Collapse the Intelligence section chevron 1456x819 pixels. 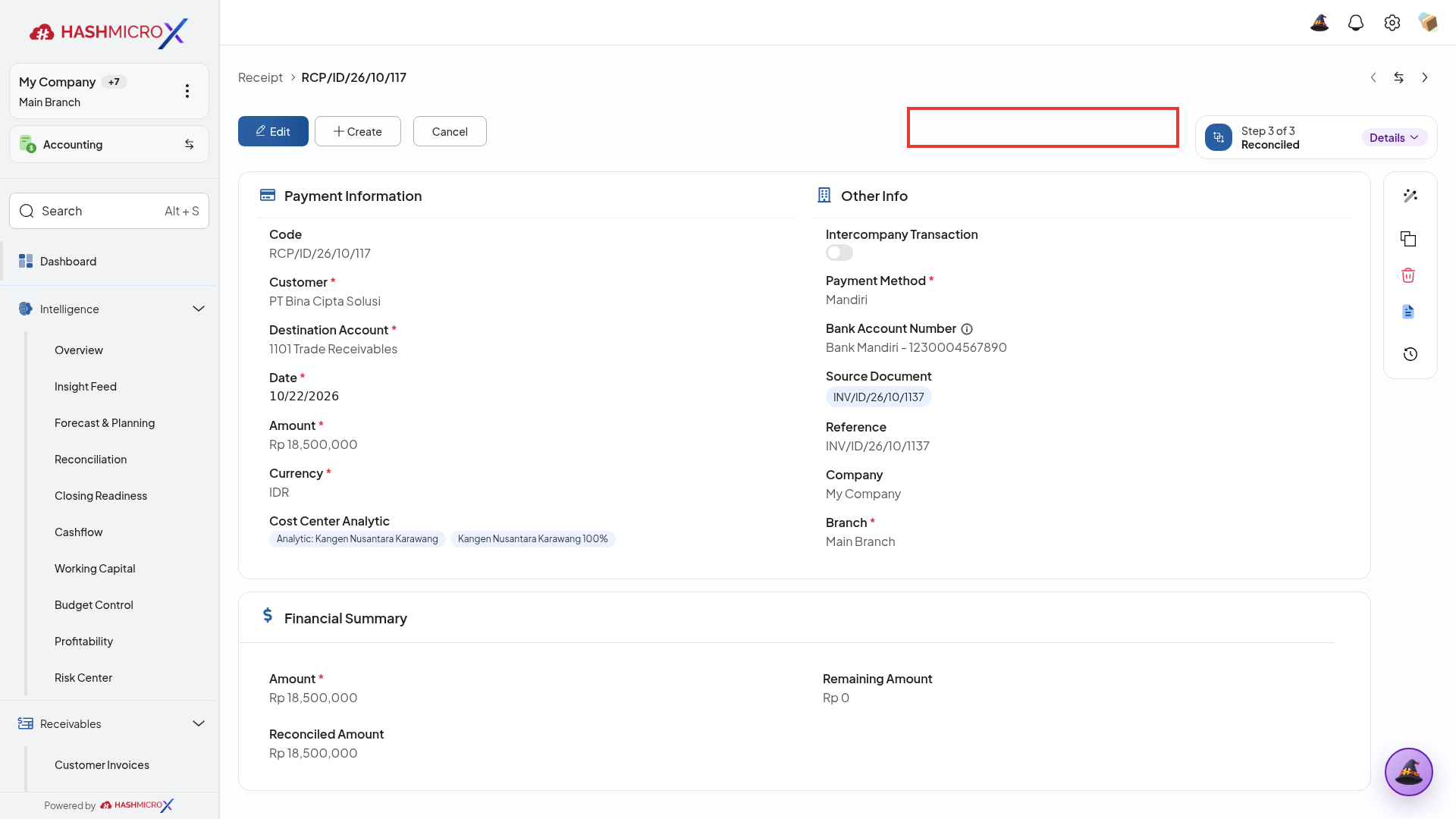coord(199,309)
